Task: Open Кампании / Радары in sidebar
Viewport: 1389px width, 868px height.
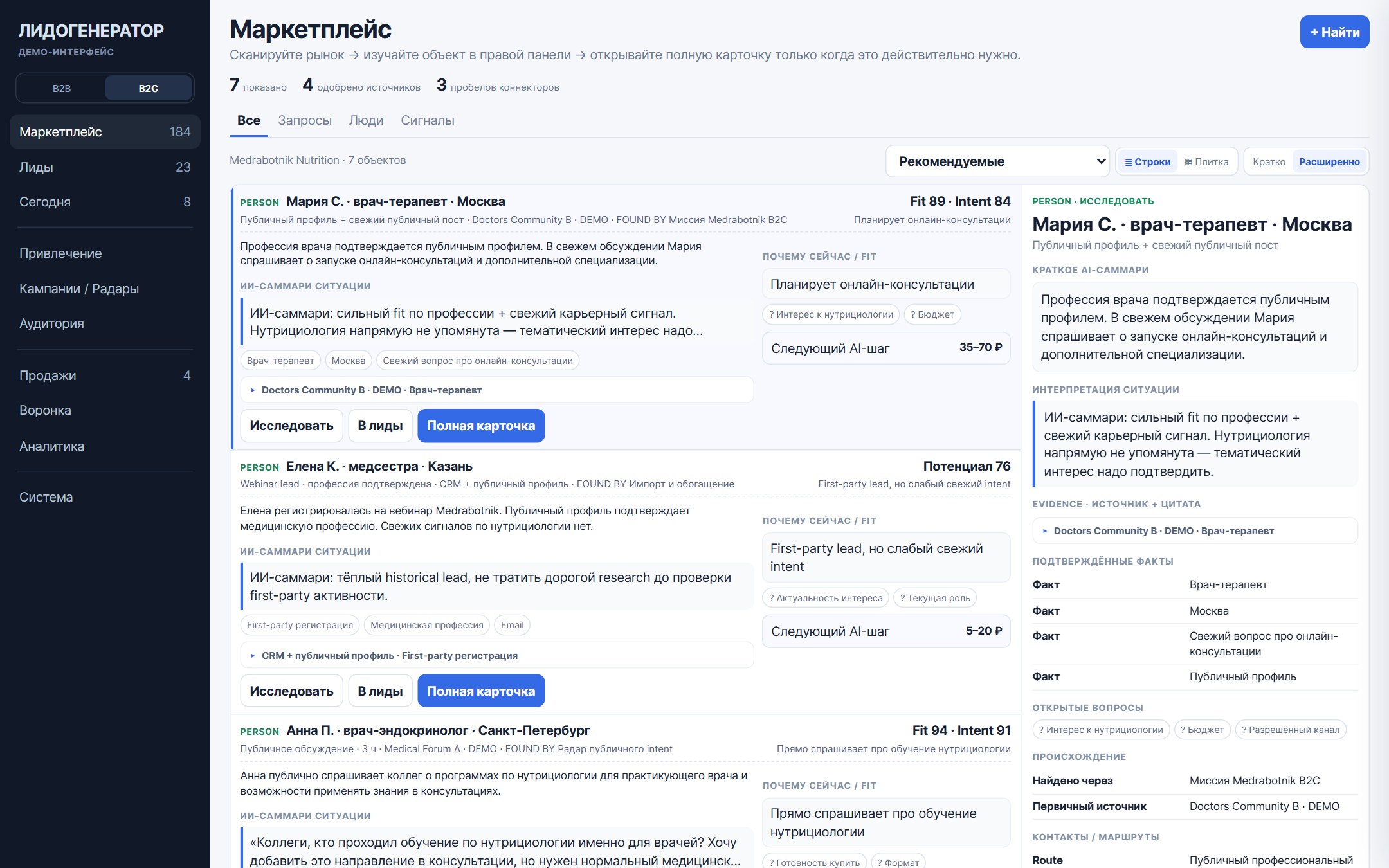Action: (105, 289)
